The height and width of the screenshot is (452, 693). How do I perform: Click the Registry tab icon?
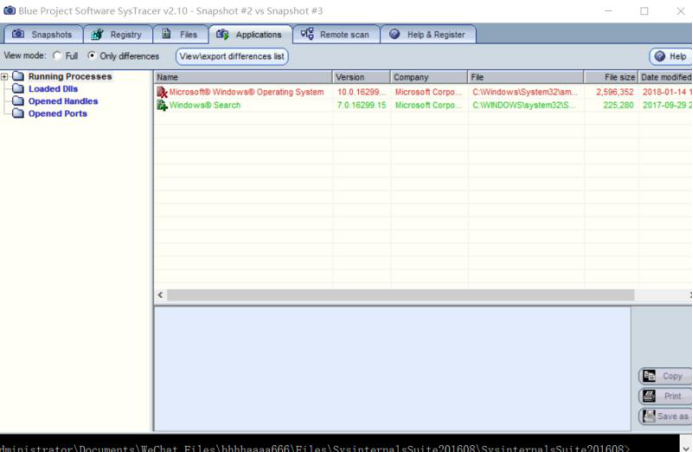click(x=97, y=34)
